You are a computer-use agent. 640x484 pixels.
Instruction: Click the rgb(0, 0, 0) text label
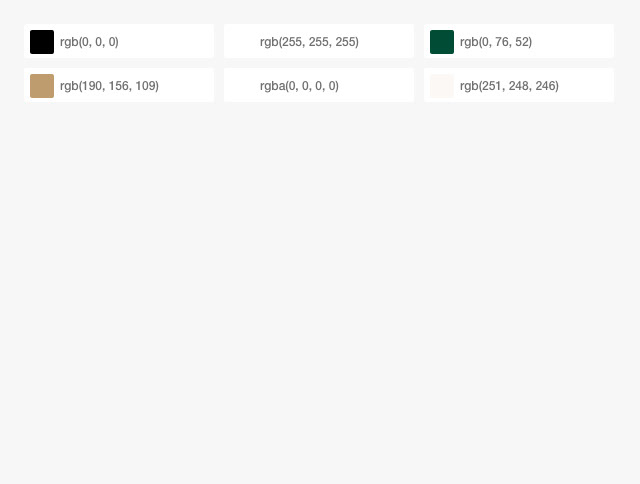89,42
